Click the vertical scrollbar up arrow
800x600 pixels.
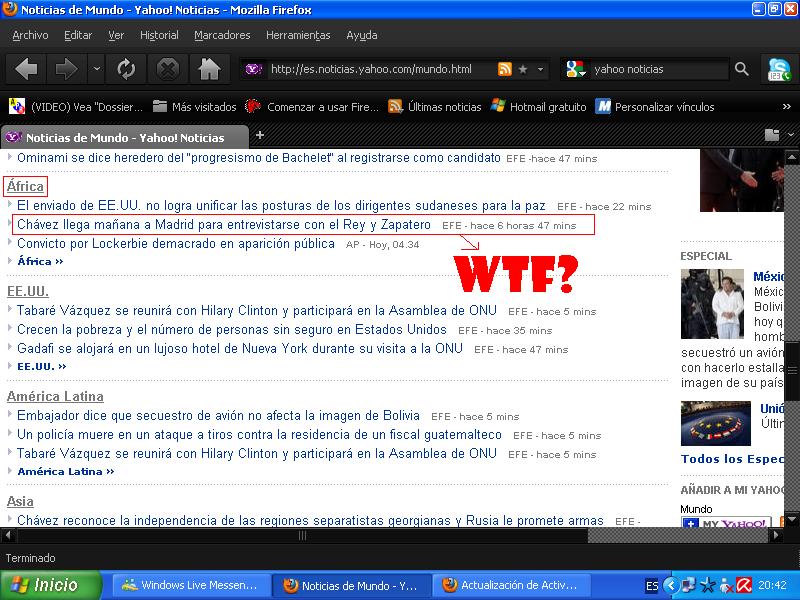click(792, 157)
